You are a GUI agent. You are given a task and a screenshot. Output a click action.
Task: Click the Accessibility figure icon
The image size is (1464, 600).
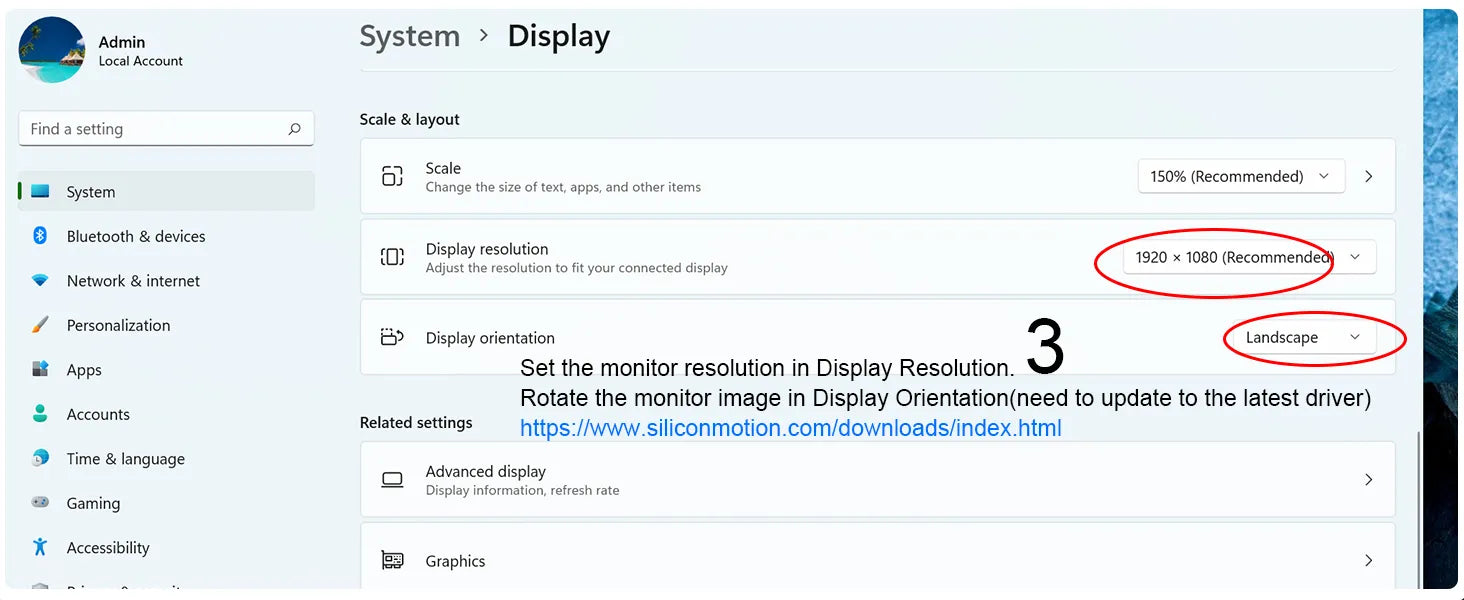tap(40, 547)
